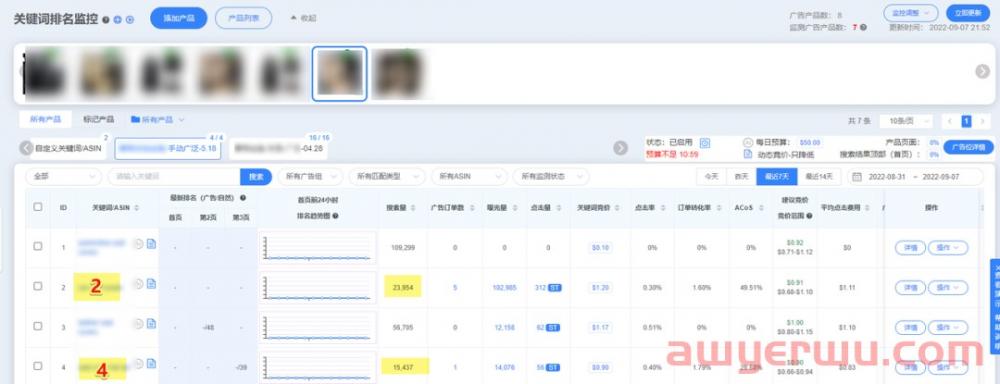1000x384 pixels.
Task: Open document icon in keyword row 1
Action: coord(151,243)
